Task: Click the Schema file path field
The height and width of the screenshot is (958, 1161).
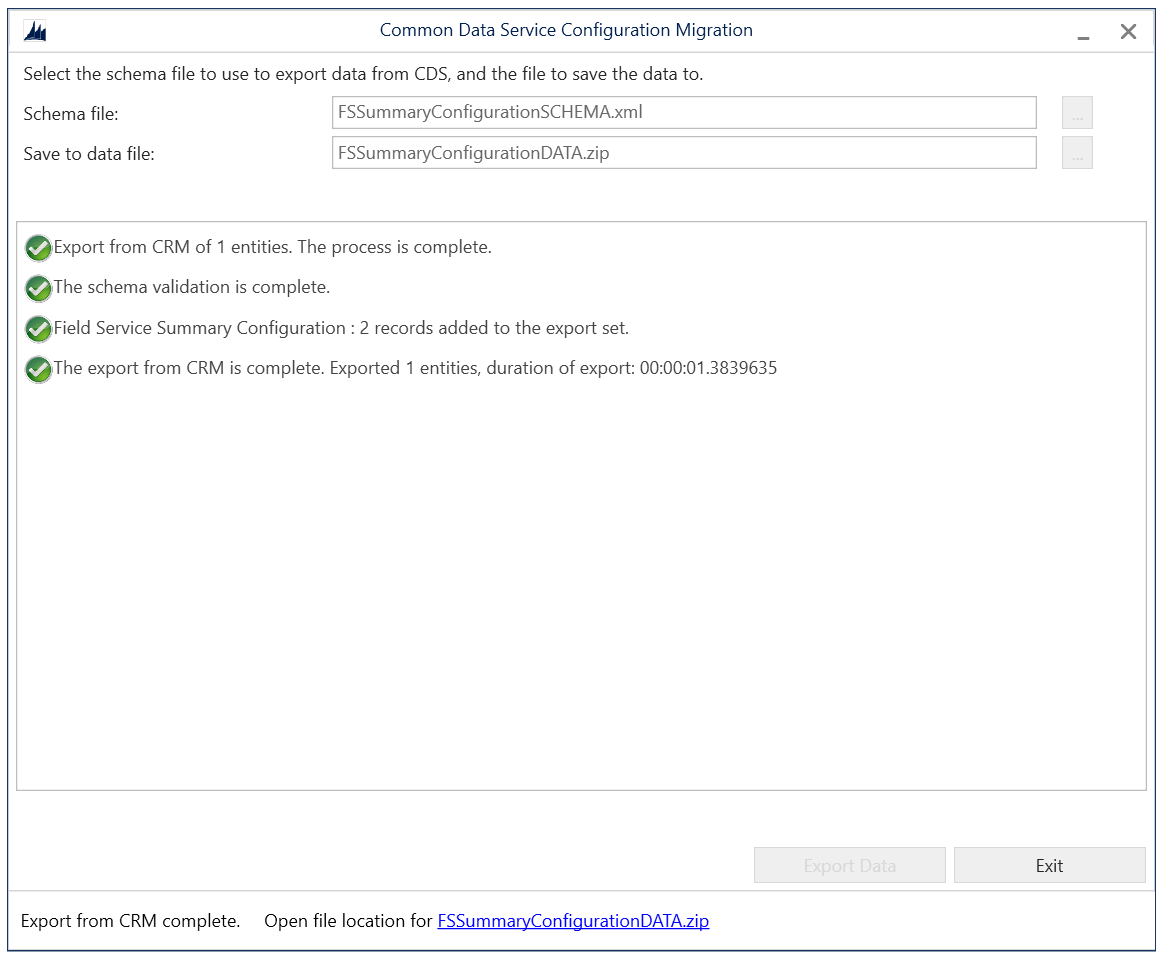Action: pyautogui.click(x=684, y=113)
